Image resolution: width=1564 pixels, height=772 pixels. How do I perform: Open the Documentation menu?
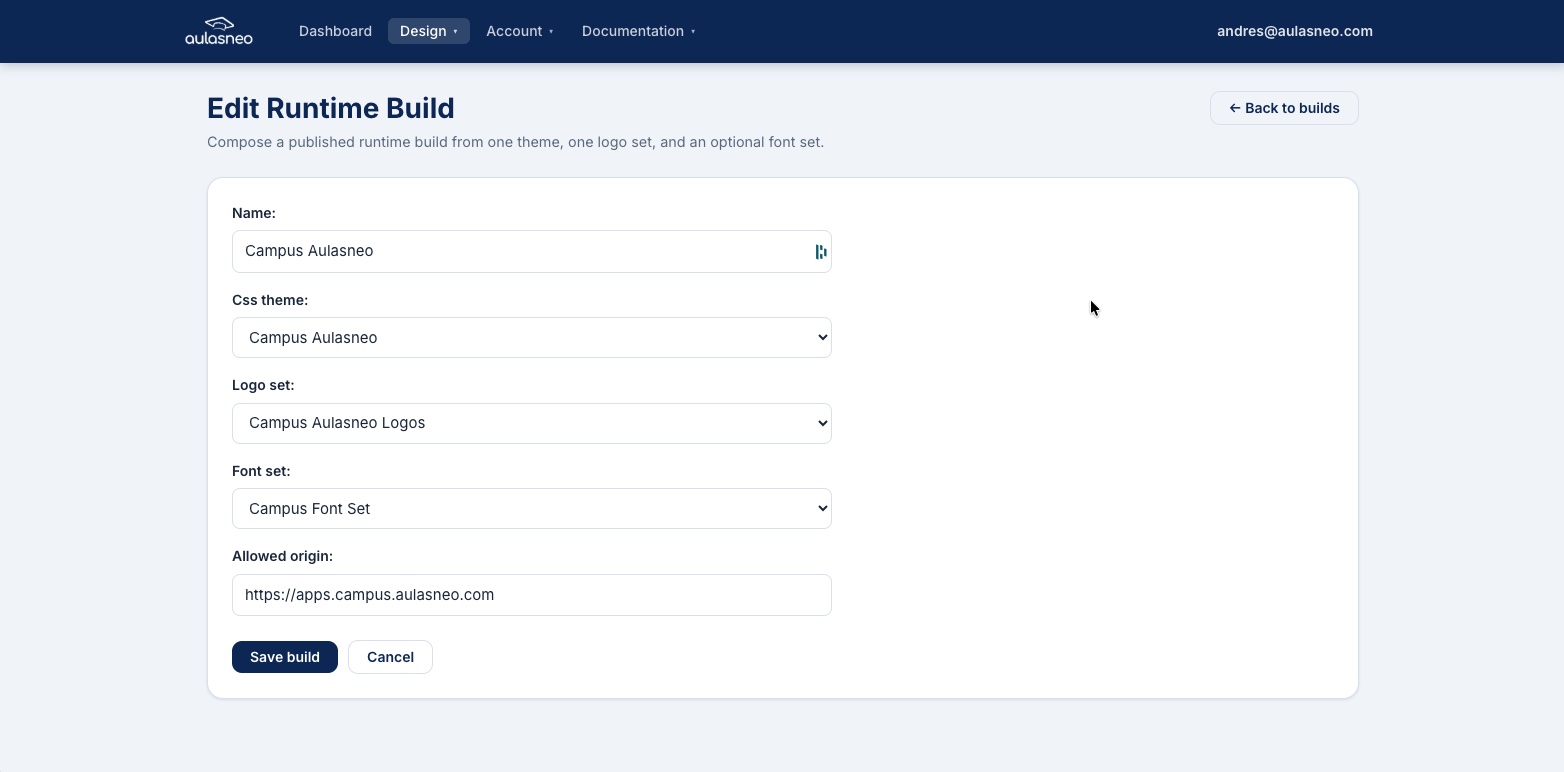(632, 31)
